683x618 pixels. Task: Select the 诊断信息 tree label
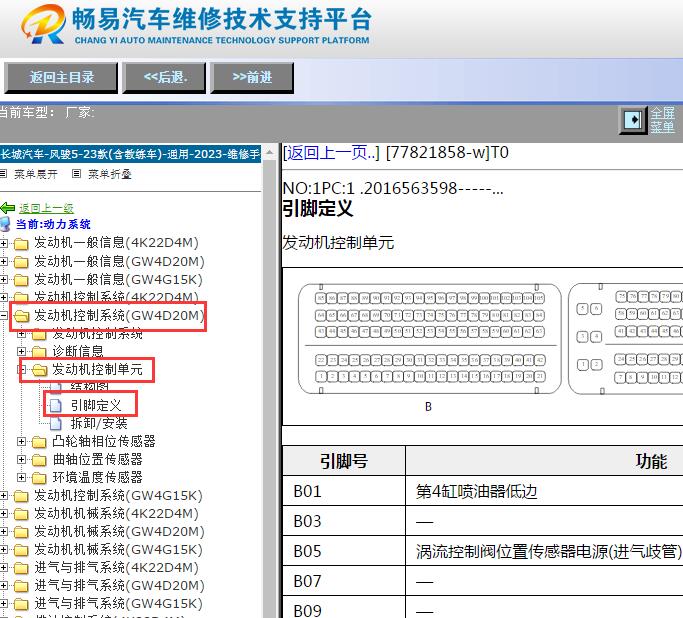tap(78, 351)
